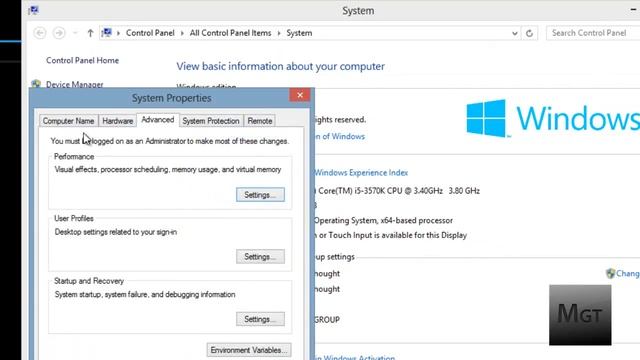Viewport: 640px width, 360px height.
Task: Focus the Search Control Panel field
Action: (593, 33)
